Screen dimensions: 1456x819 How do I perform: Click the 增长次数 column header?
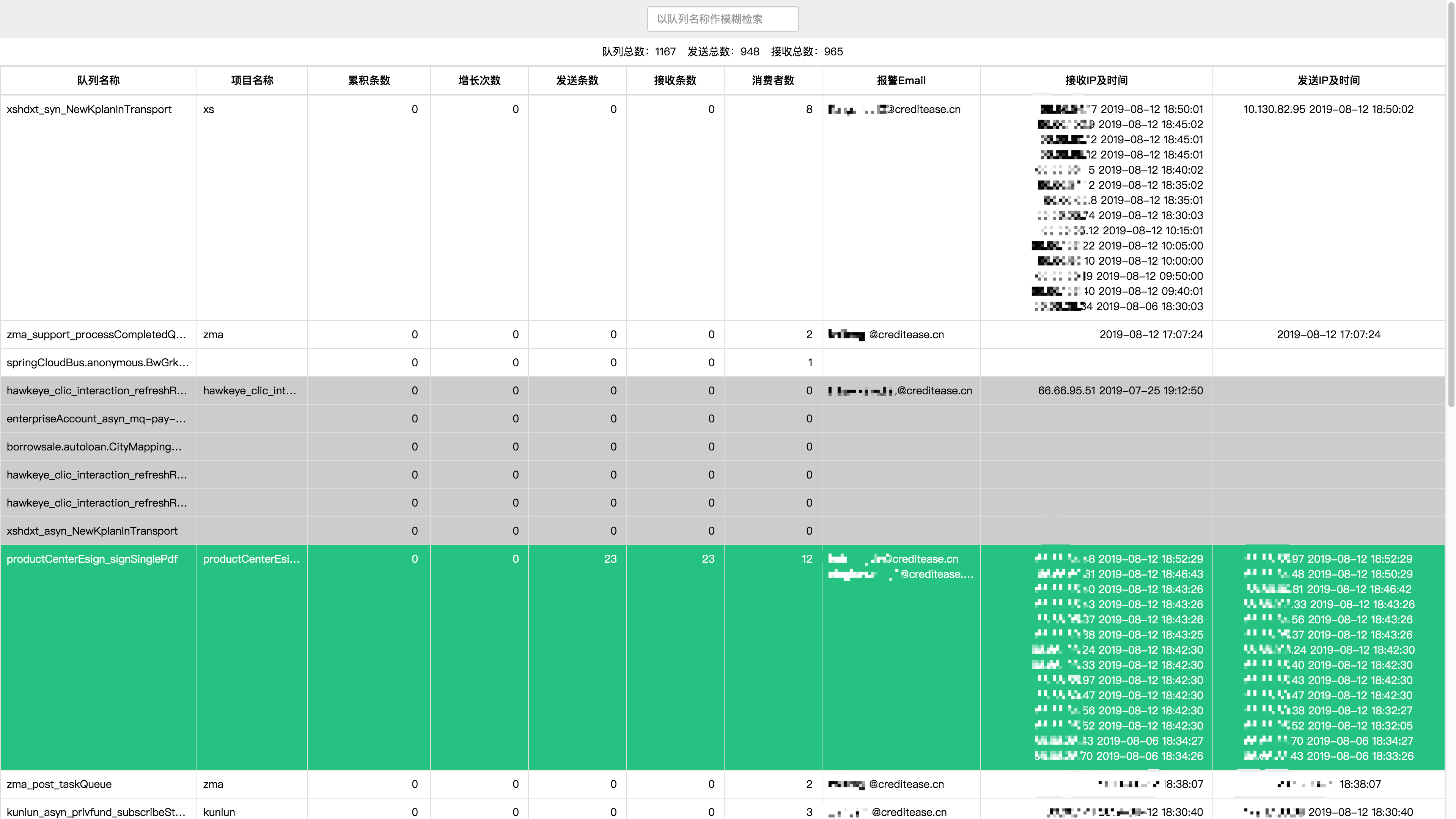click(x=479, y=80)
